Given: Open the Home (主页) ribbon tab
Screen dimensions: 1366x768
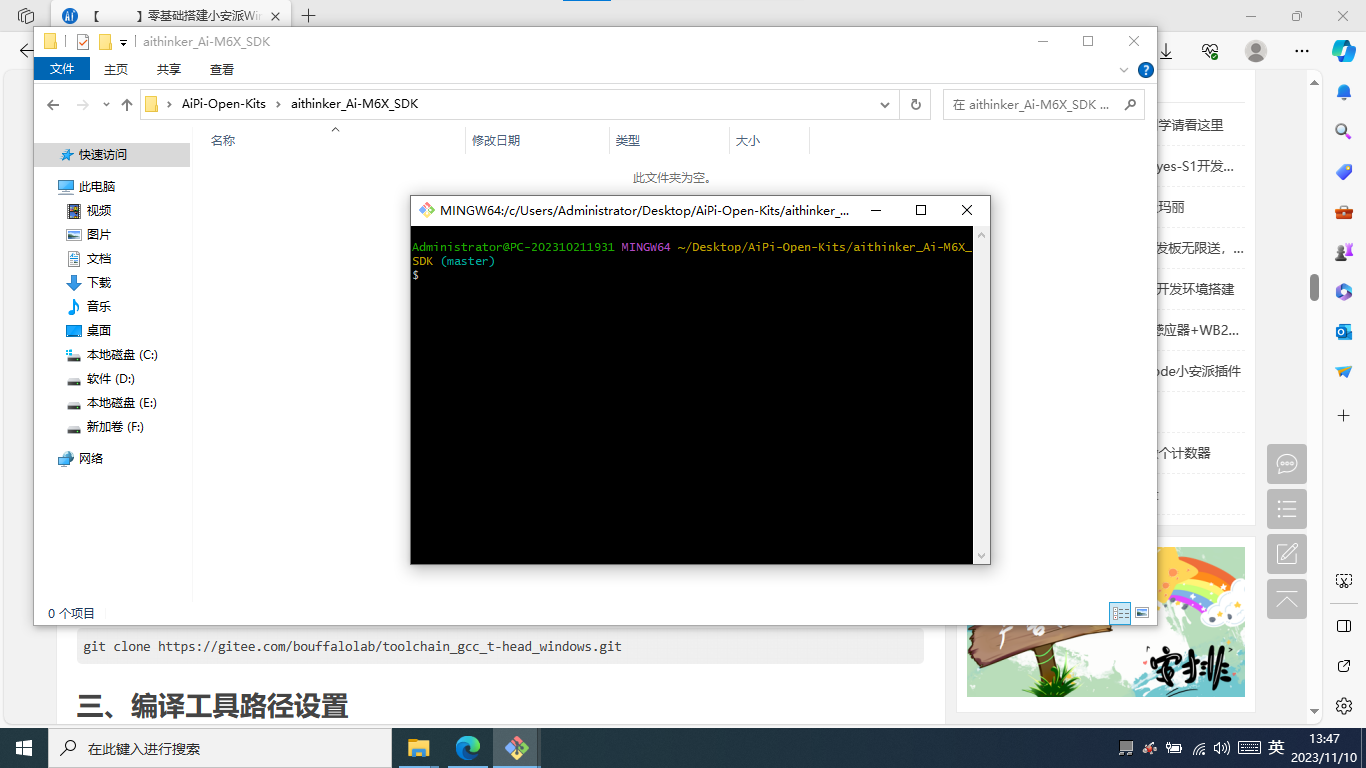Looking at the screenshot, I should click(x=116, y=69).
